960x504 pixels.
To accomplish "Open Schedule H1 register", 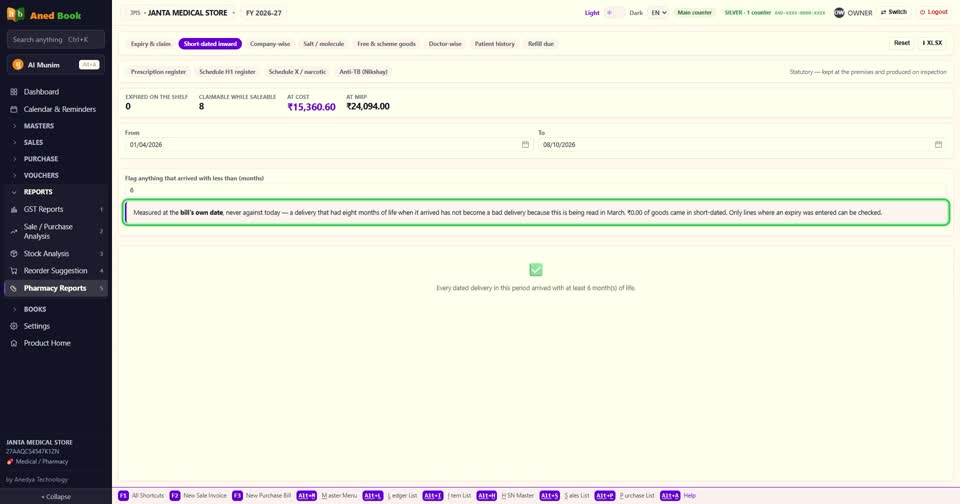I will [227, 72].
